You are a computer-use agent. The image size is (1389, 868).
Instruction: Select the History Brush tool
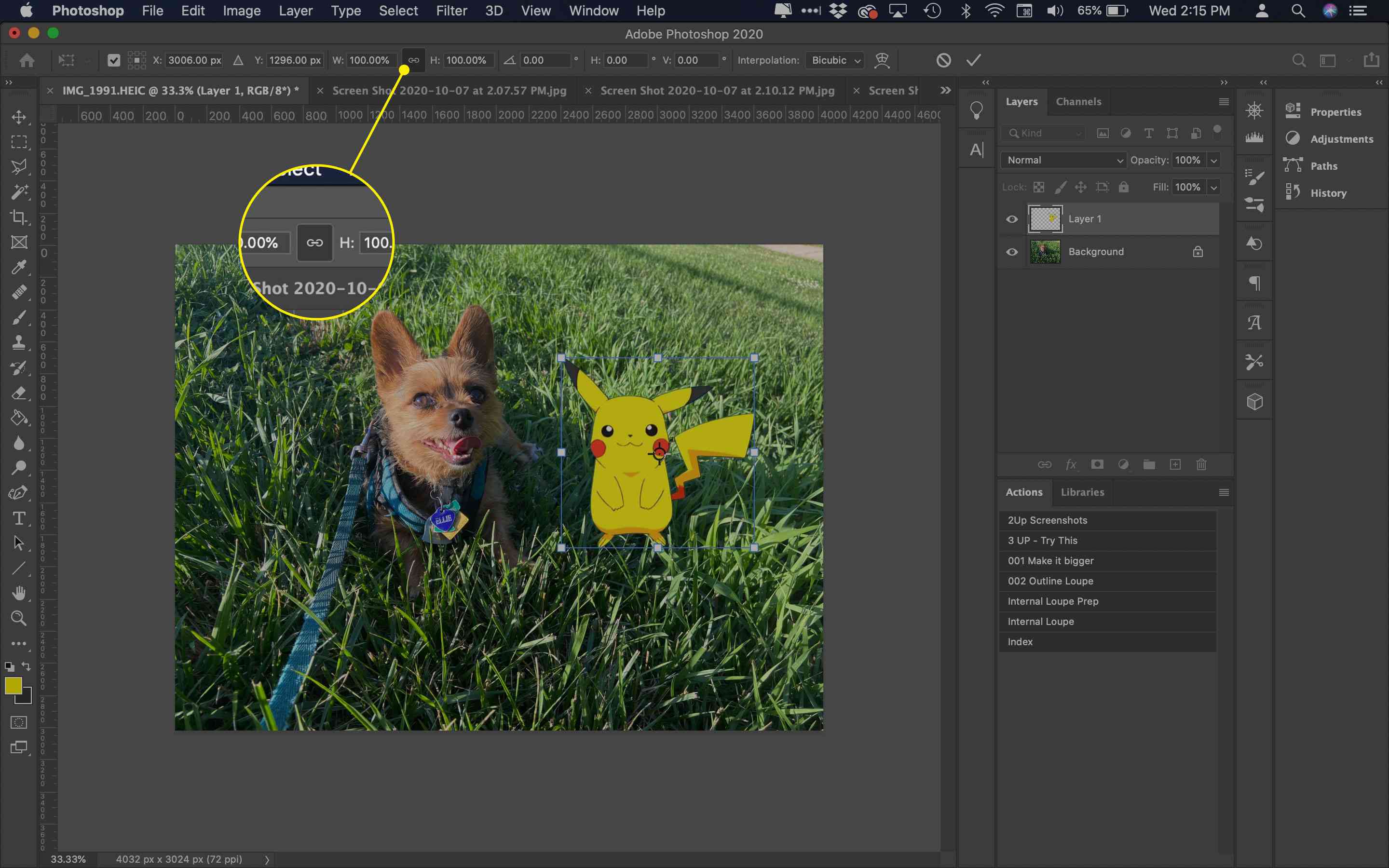click(x=19, y=368)
